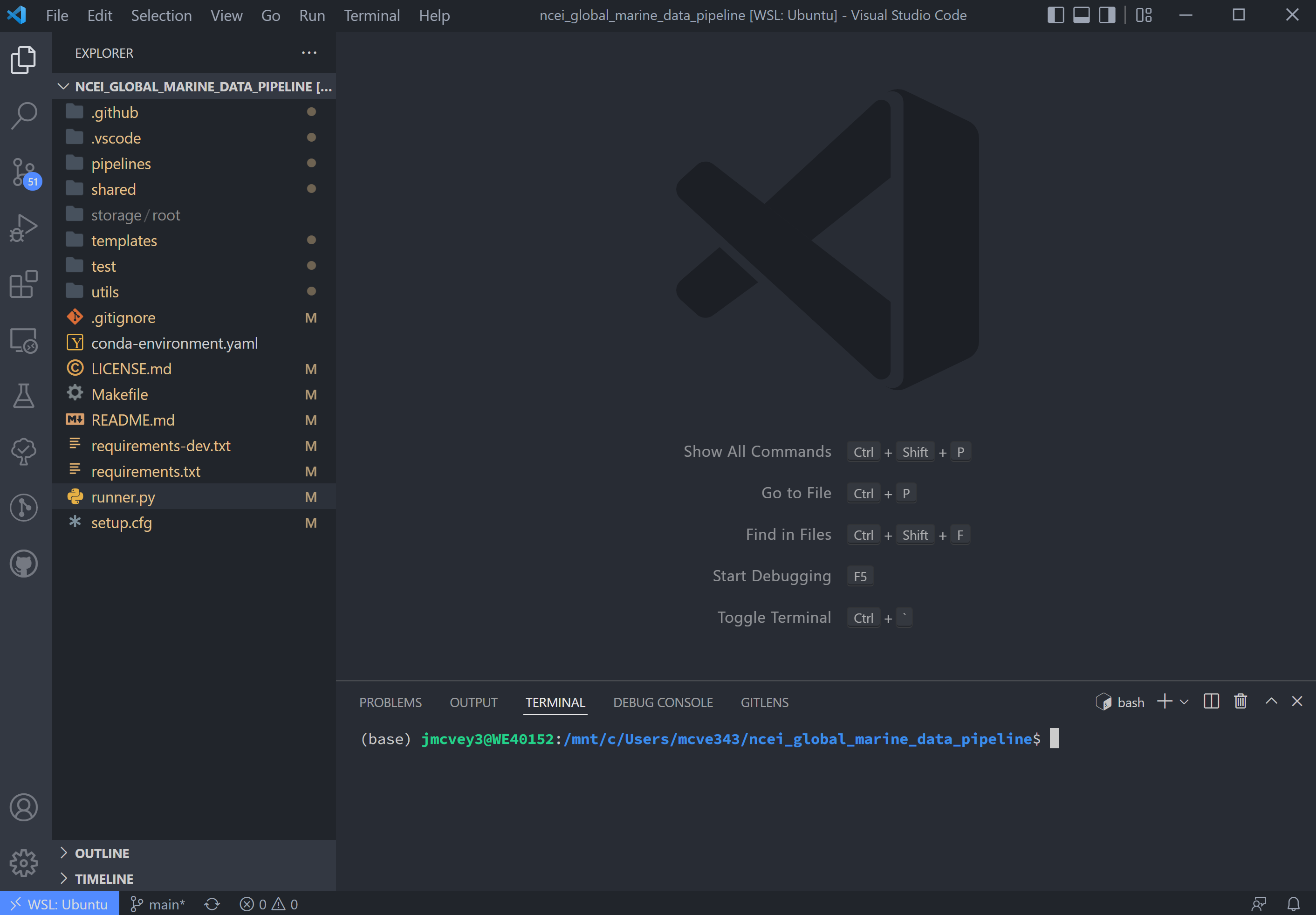Image resolution: width=1316 pixels, height=915 pixels.
Task: Toggle primary side bar layout icon
Action: (x=1055, y=15)
